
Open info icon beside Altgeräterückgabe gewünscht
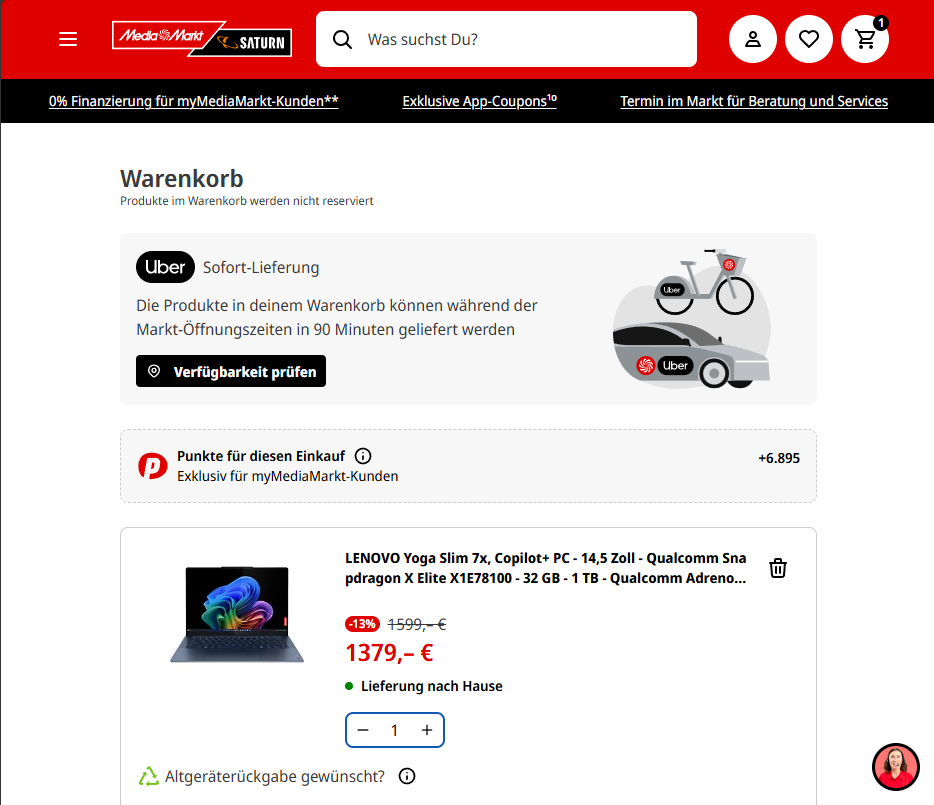[x=407, y=776]
